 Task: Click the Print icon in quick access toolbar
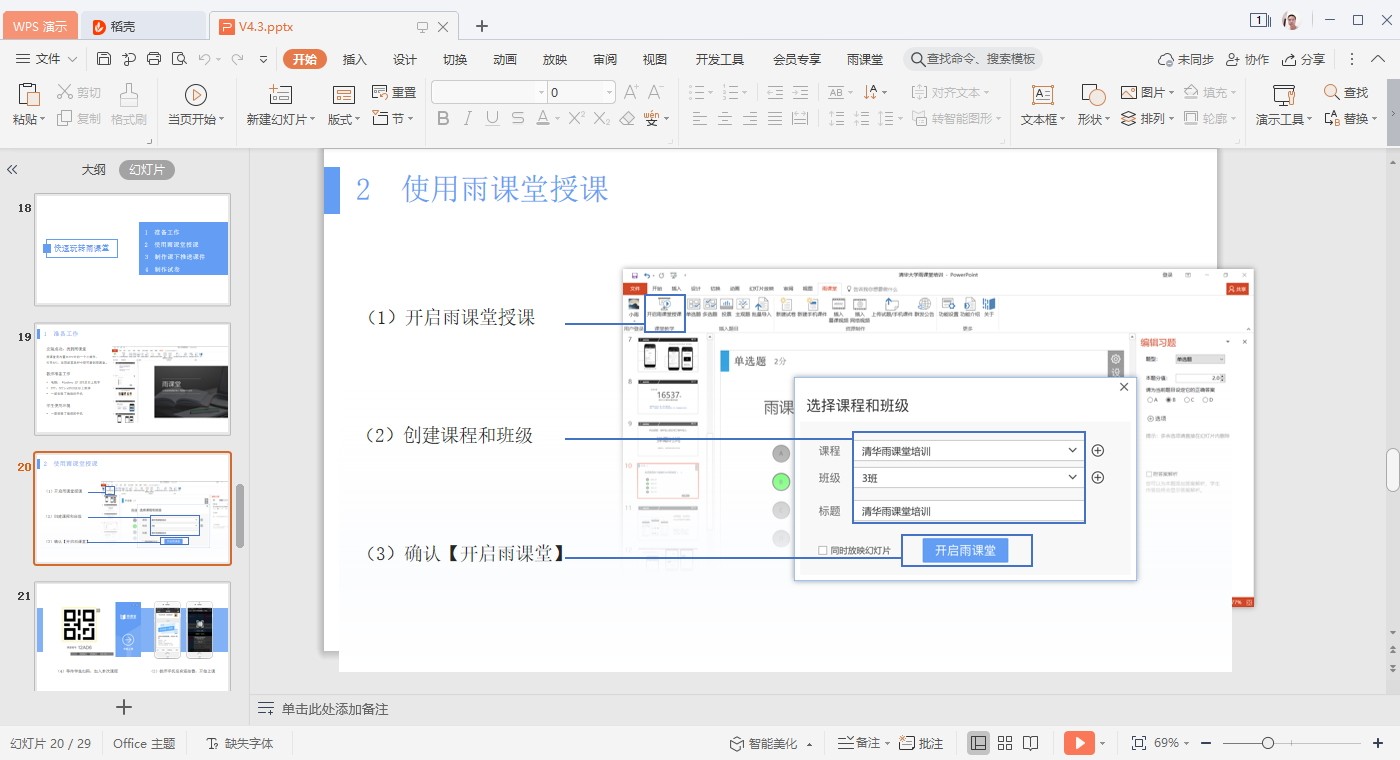153,59
